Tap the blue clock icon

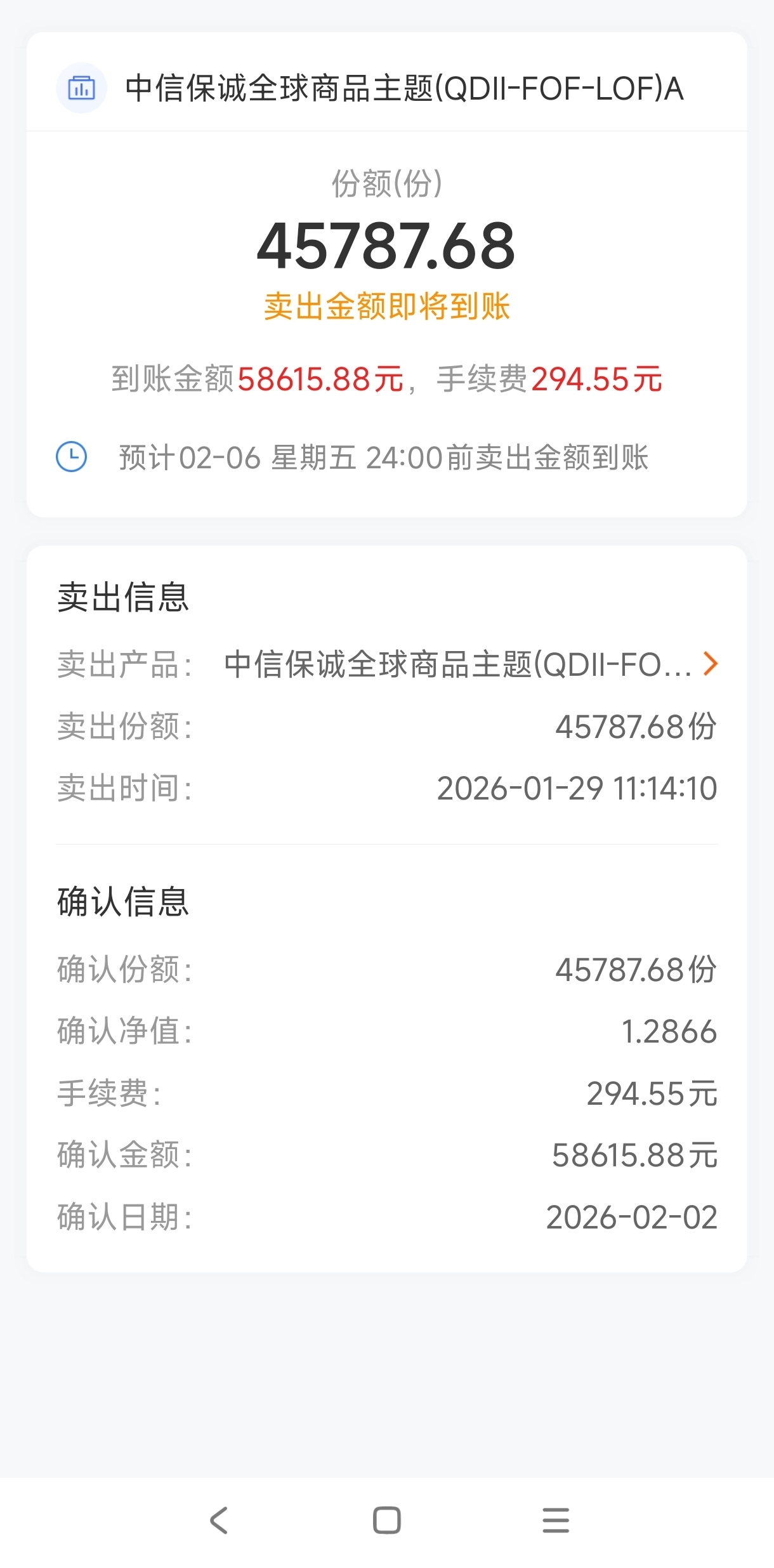pyautogui.click(x=72, y=457)
